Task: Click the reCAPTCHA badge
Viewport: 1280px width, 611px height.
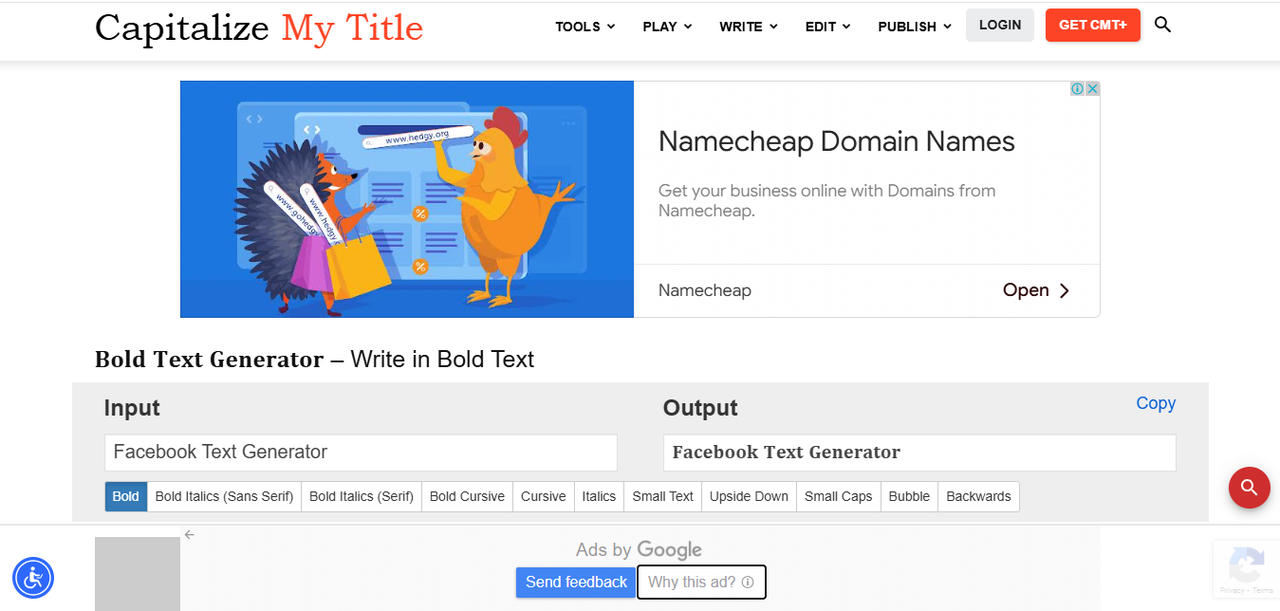Action: (1246, 568)
